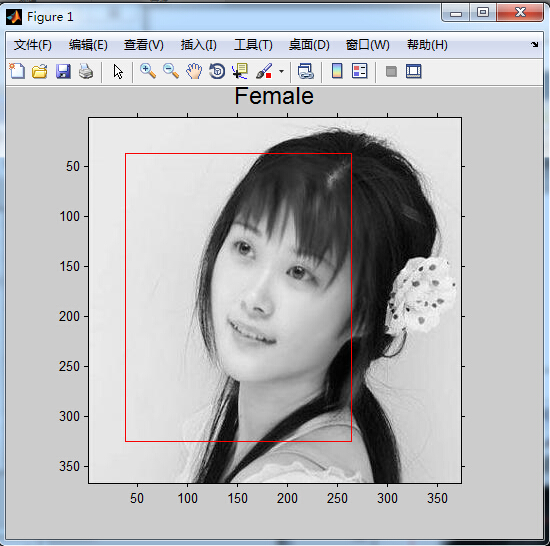Viewport: 550px width, 546px height.
Task: Insert Legend using the toolbar icon
Action: (x=360, y=71)
